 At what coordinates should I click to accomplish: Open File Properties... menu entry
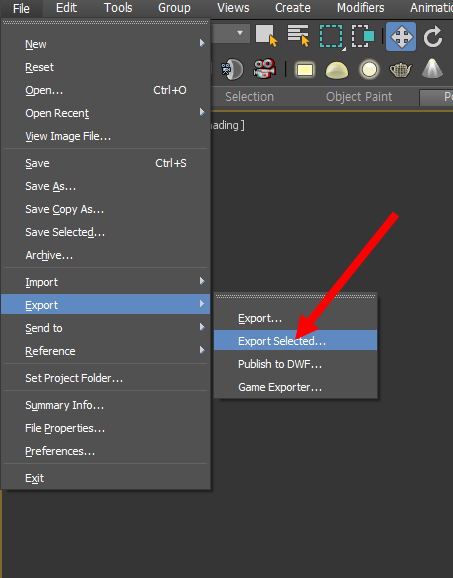106,428
